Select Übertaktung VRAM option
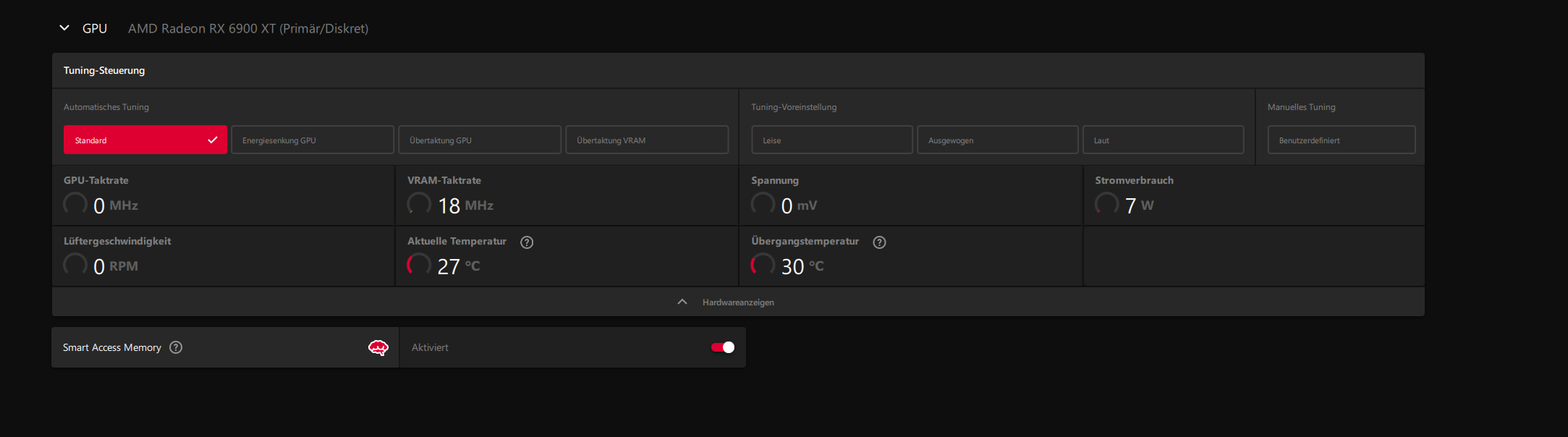 click(x=647, y=140)
